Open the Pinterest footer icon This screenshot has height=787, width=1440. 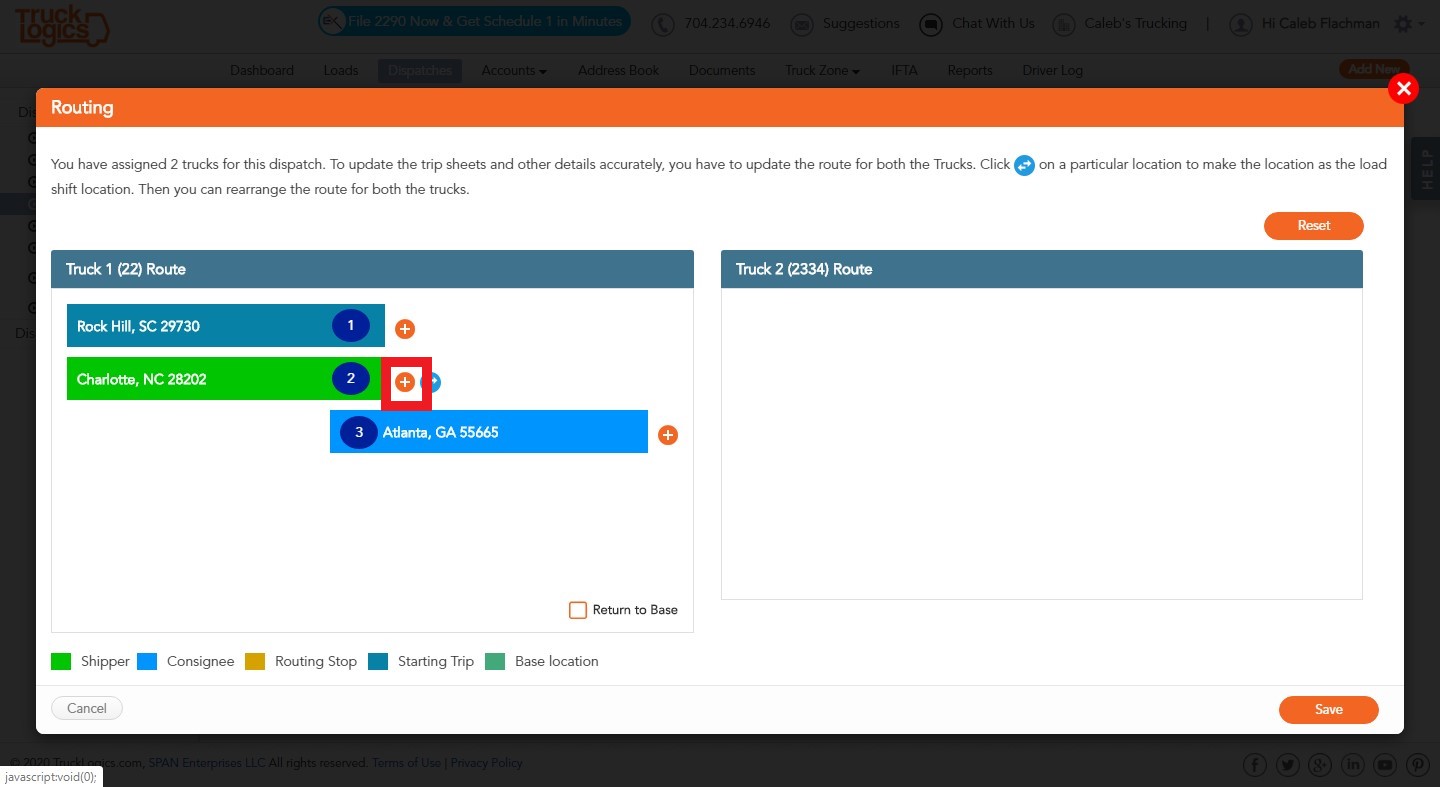[1417, 765]
